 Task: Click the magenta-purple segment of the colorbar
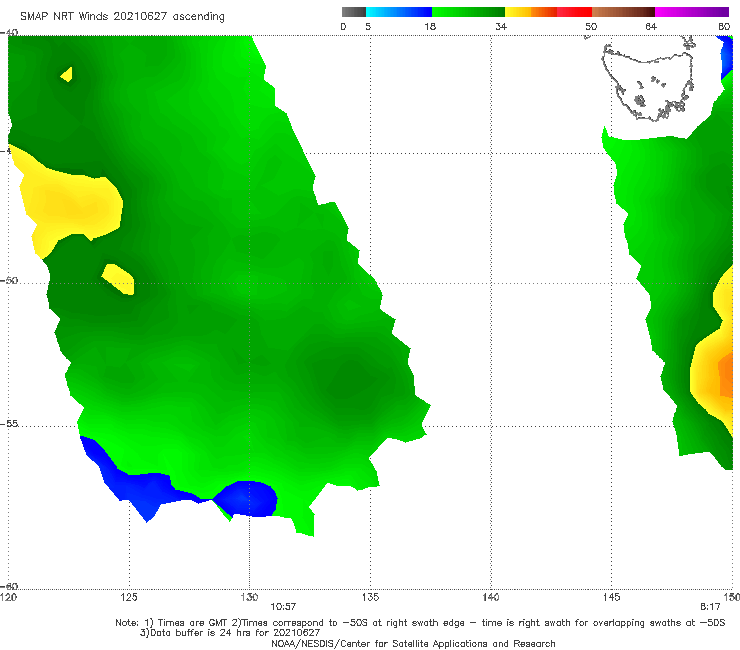point(692,12)
